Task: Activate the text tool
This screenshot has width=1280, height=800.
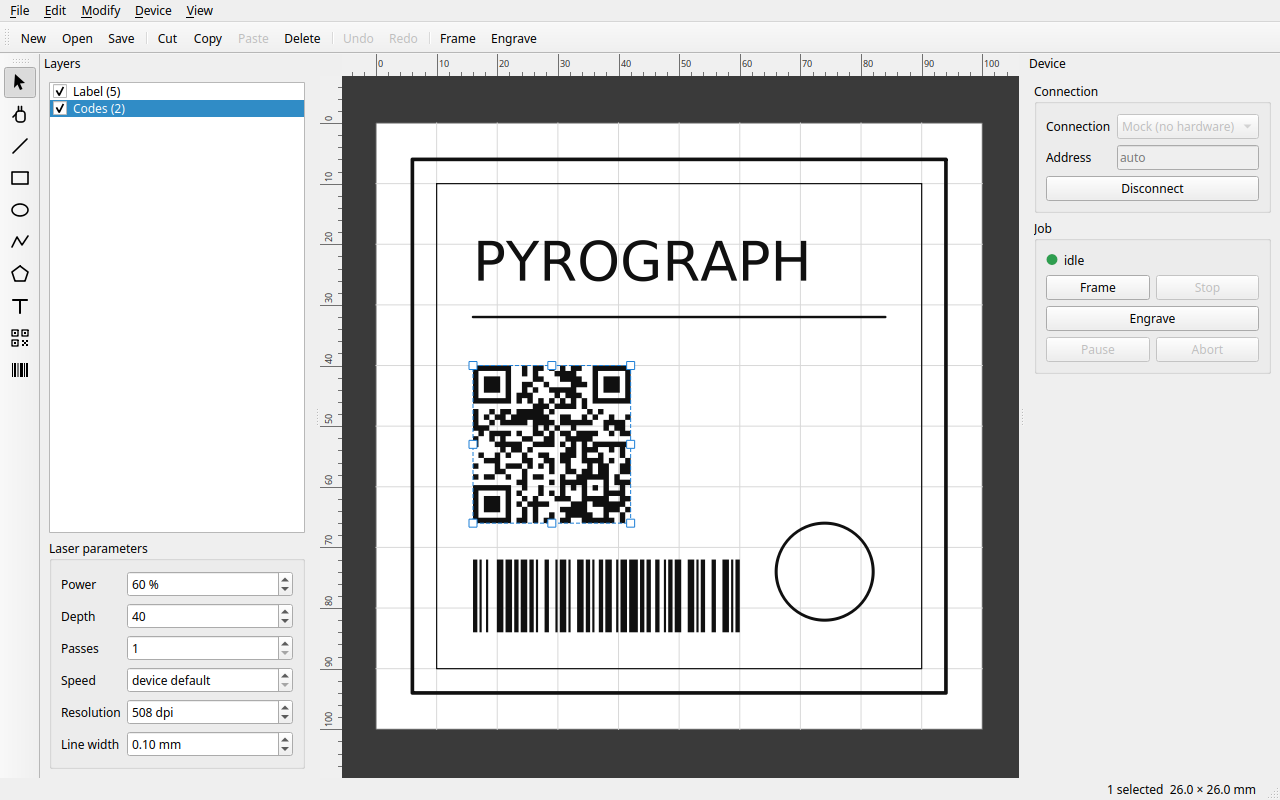Action: [x=20, y=306]
